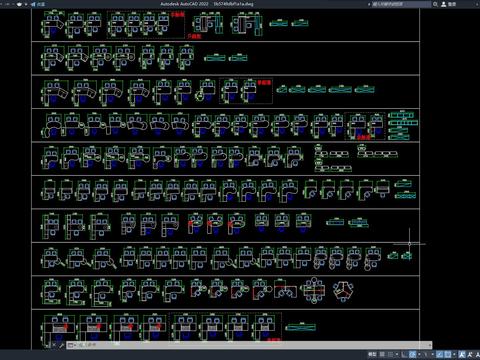480x360 pixels.
Task: Toggle the drawing grid display in status bar
Action: pyautogui.click(x=382, y=354)
